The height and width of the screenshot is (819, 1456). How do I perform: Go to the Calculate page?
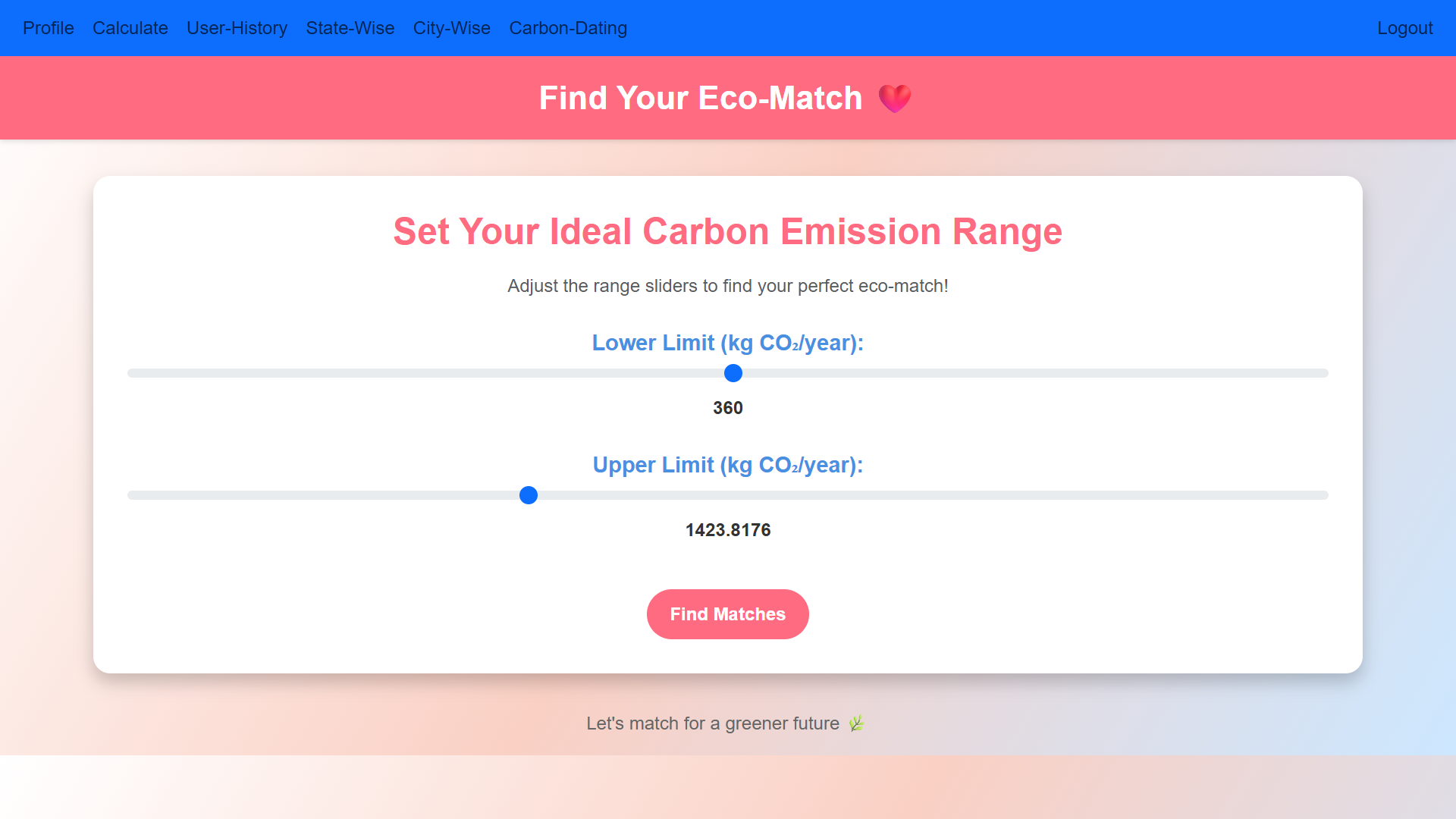point(130,28)
